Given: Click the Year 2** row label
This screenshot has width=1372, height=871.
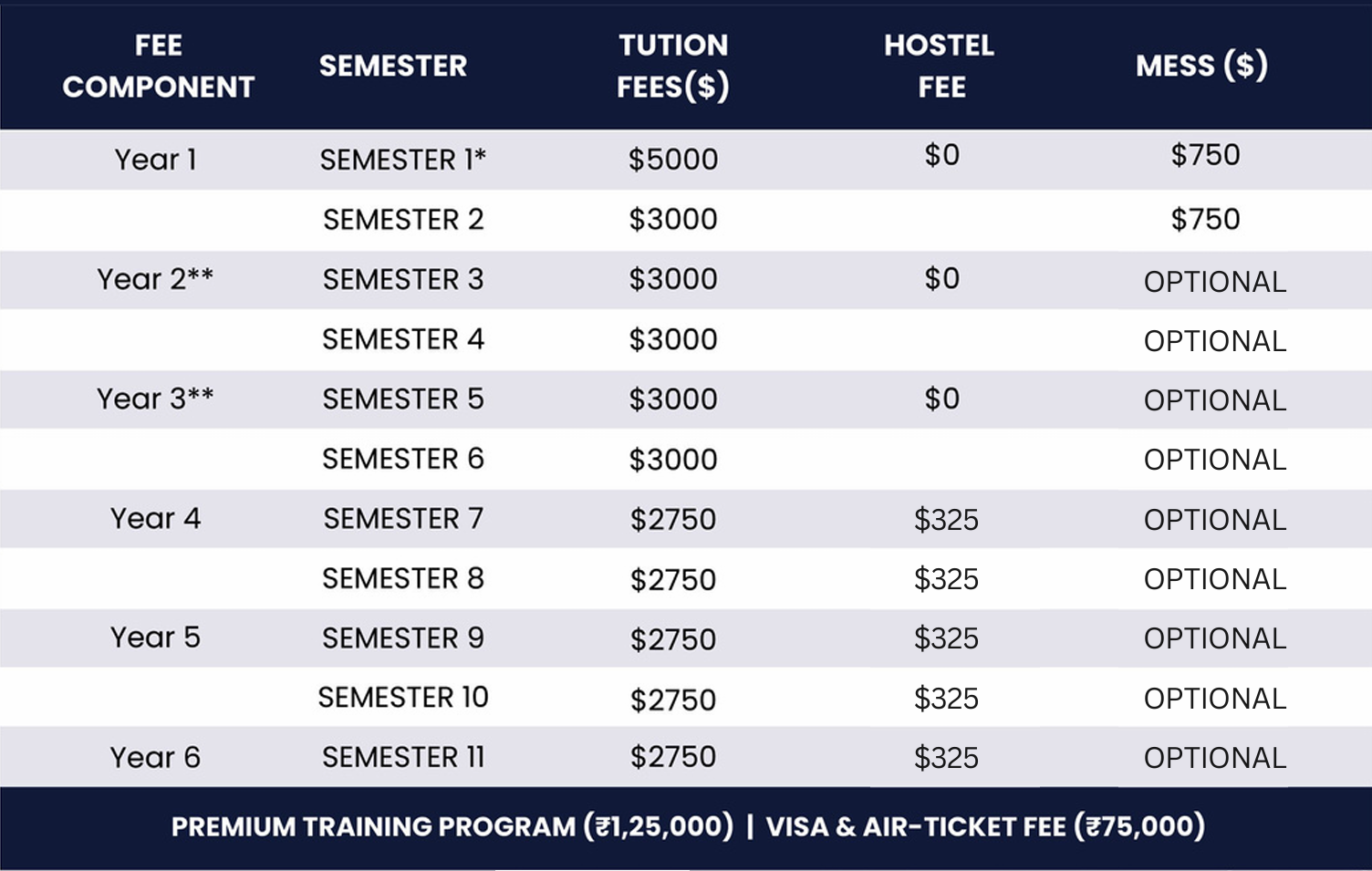Looking at the screenshot, I should point(155,278).
